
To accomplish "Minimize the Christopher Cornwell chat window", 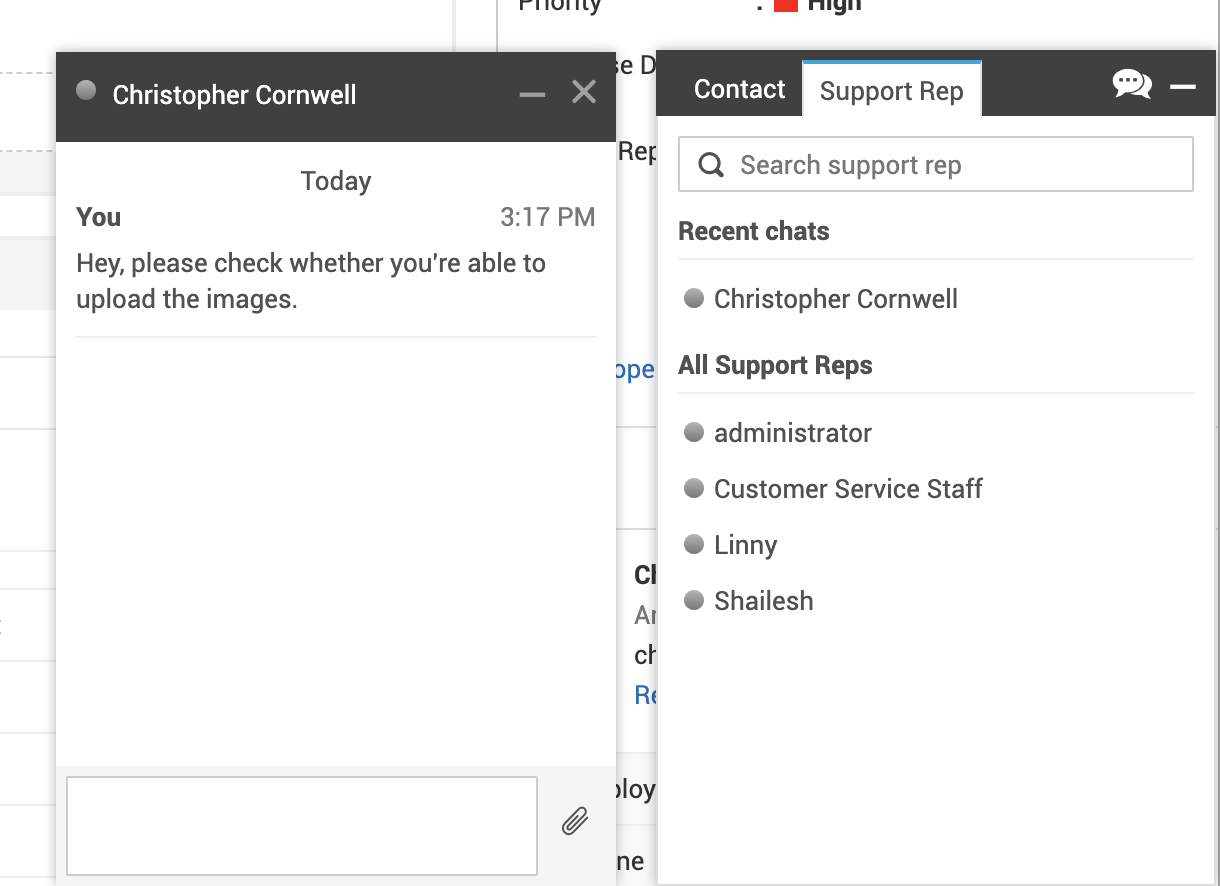I will [532, 95].
